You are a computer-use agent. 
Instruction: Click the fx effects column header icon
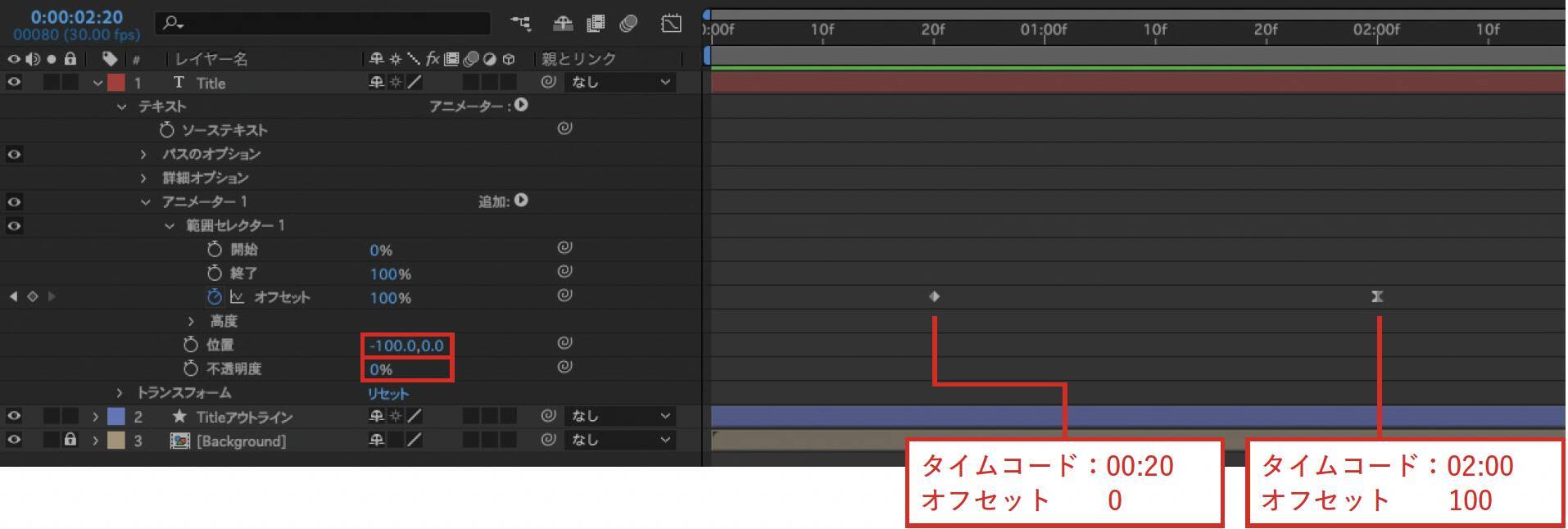pos(433,59)
